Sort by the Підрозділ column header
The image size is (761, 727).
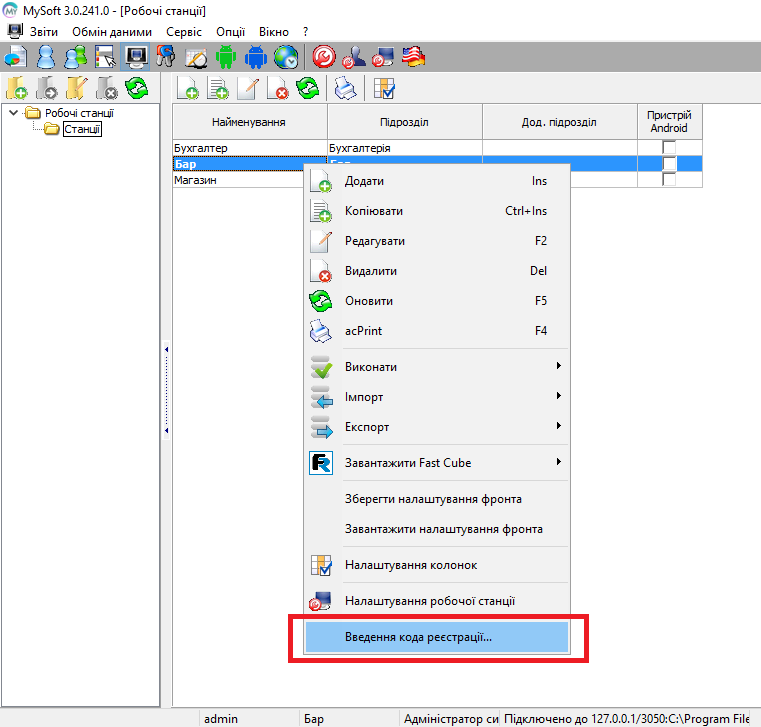pyautogui.click(x=405, y=122)
